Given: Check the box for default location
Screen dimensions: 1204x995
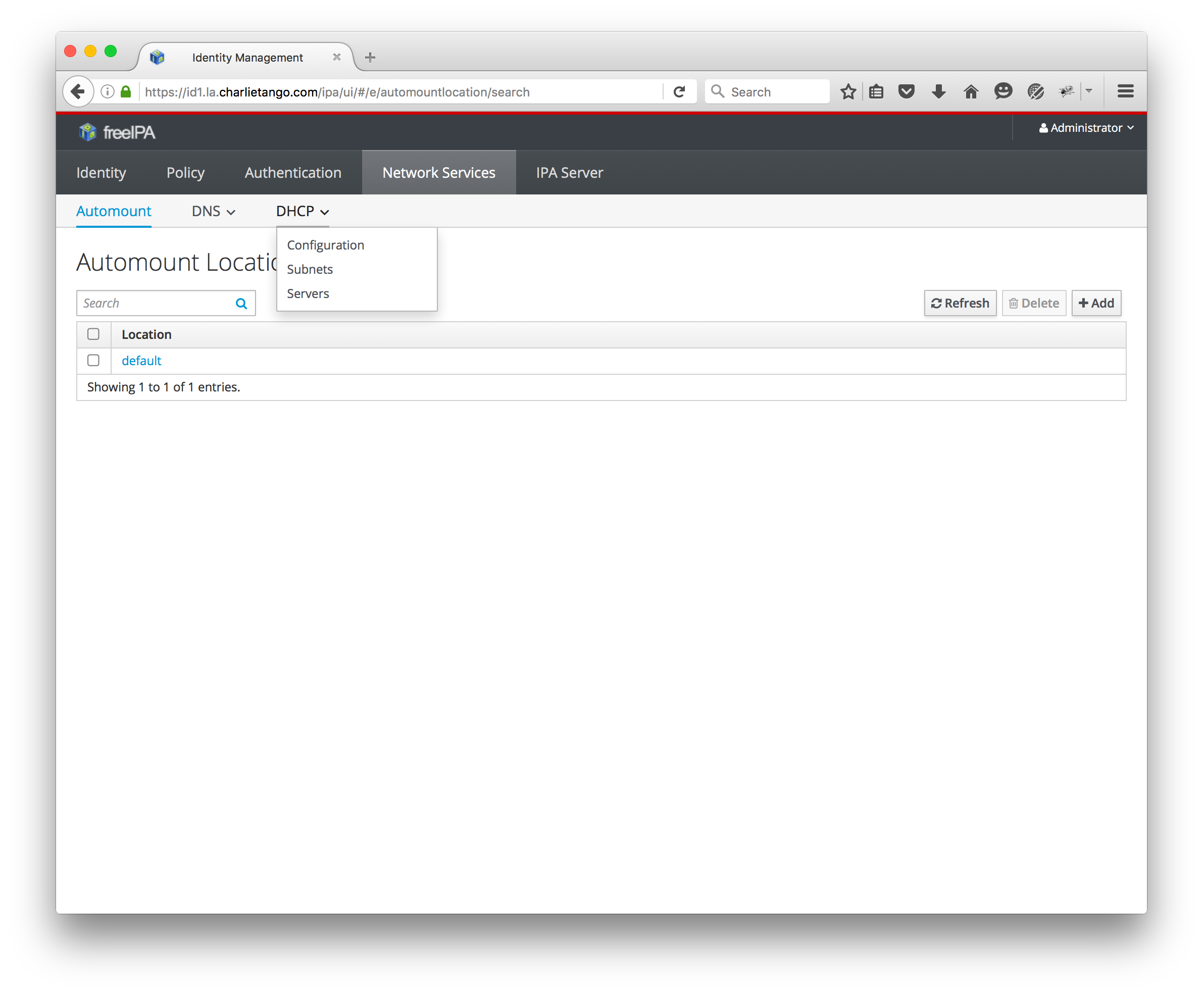Looking at the screenshot, I should pos(93,361).
